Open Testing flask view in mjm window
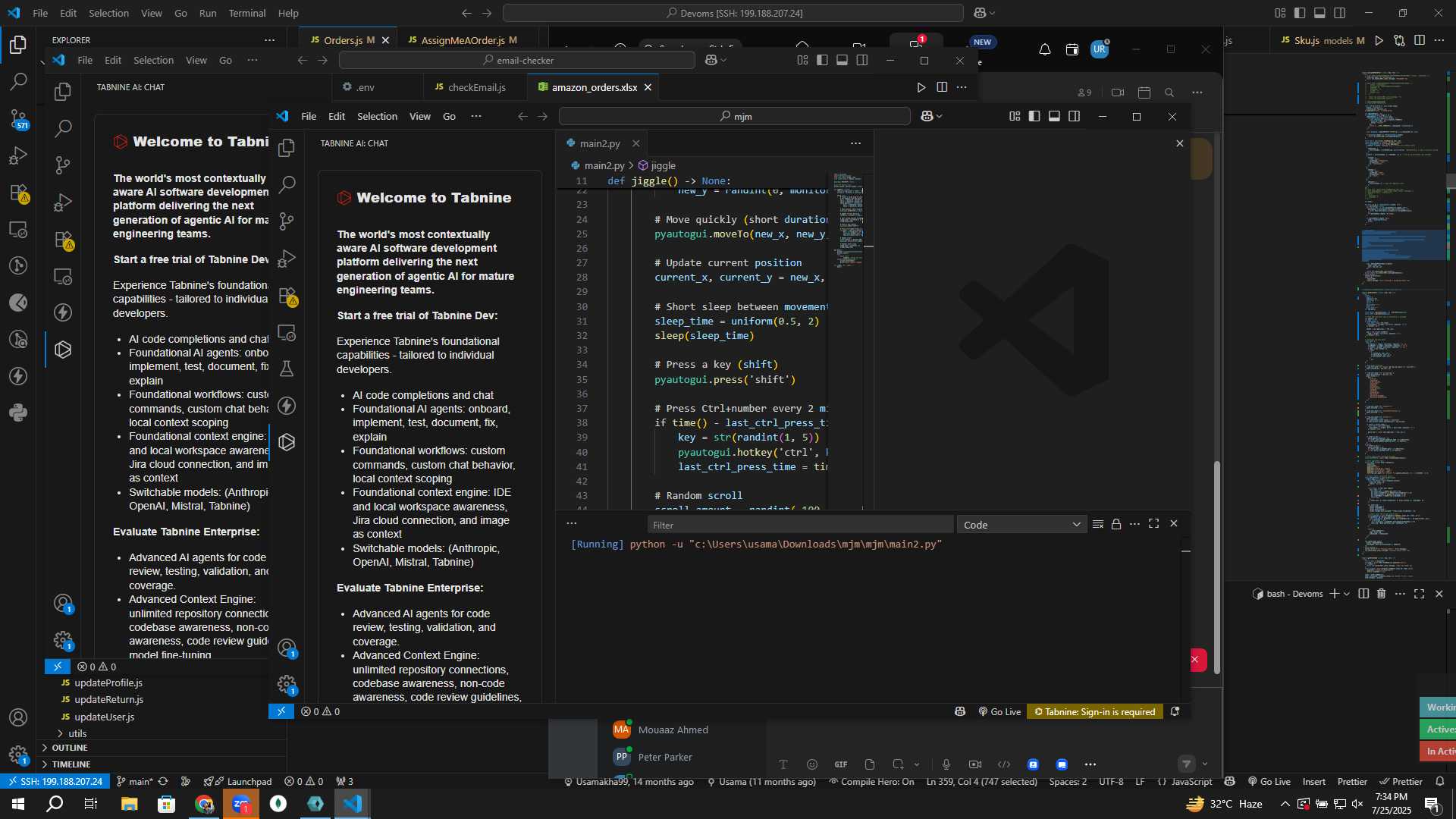1456x819 pixels. 287,369
